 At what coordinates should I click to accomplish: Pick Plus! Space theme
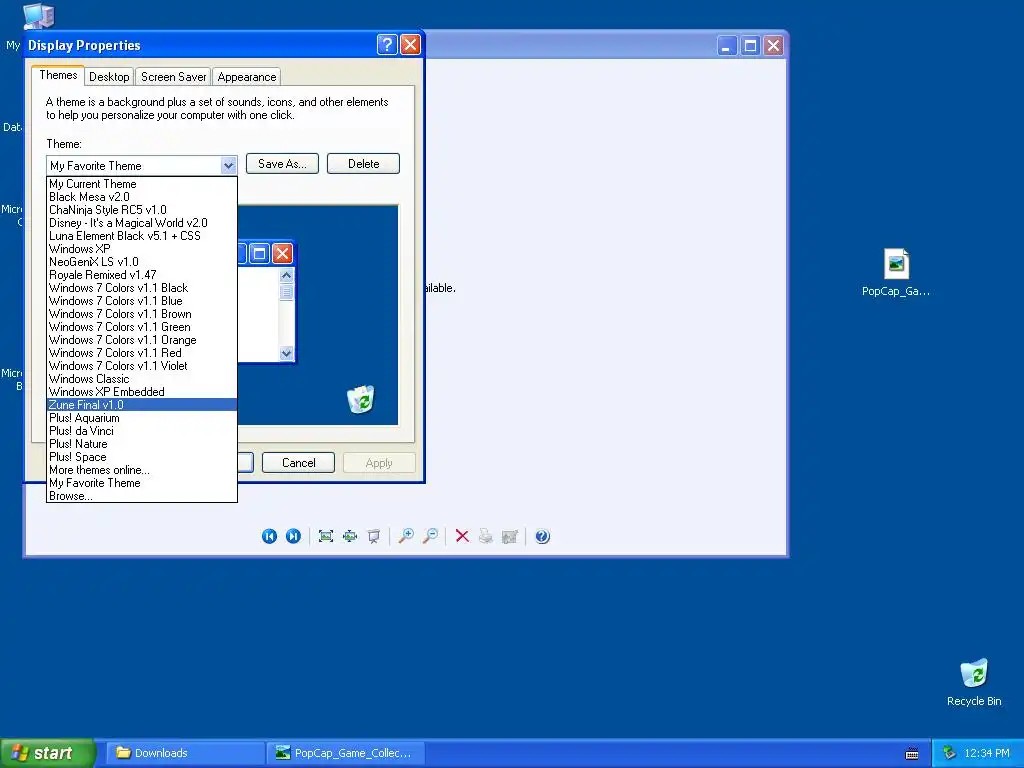[142, 457]
